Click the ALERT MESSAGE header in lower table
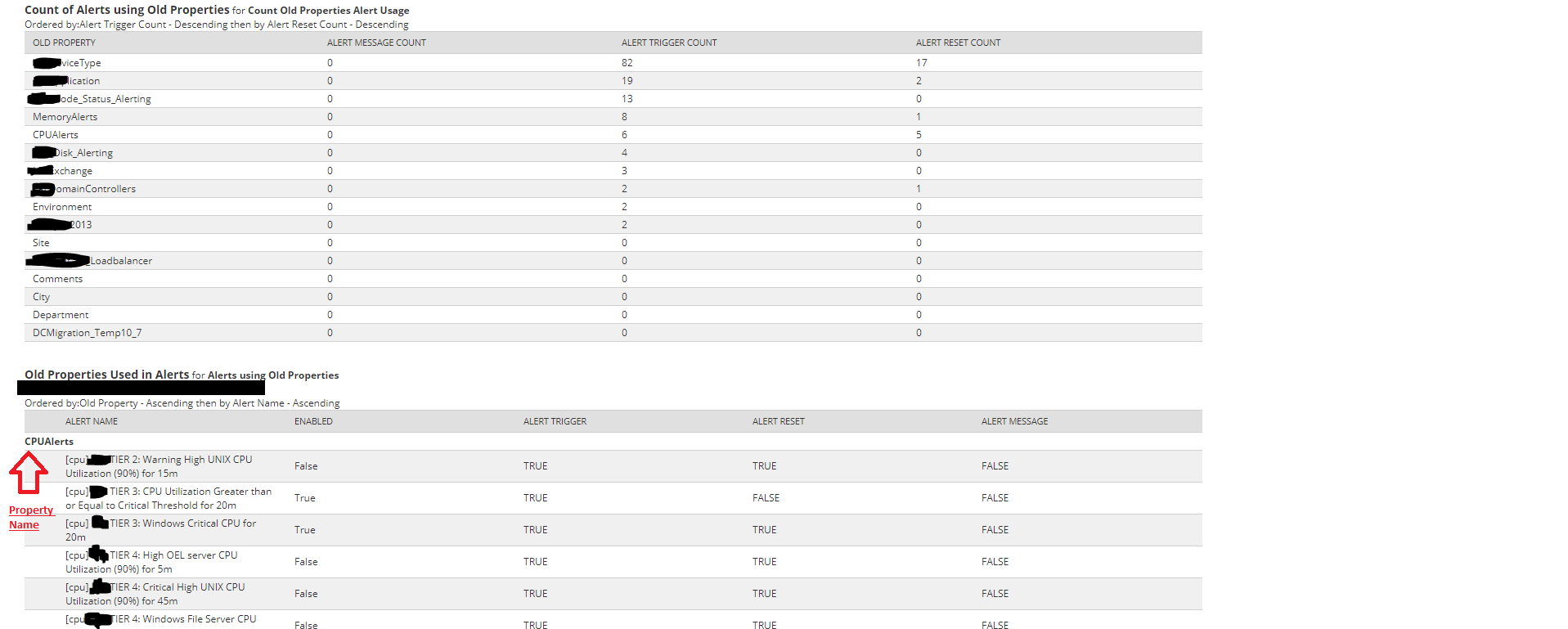 [1014, 421]
